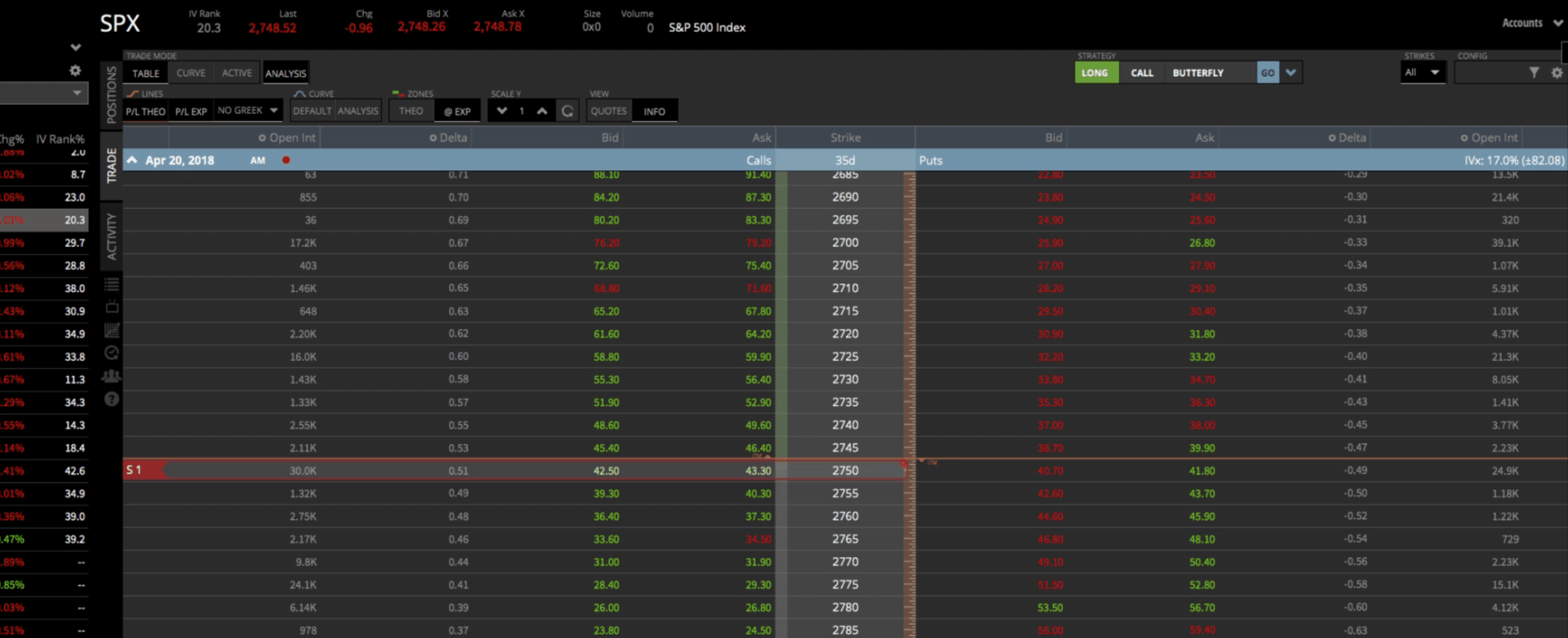Toggle the @ EXP zones option
The height and width of the screenshot is (638, 1568).
pyautogui.click(x=457, y=111)
